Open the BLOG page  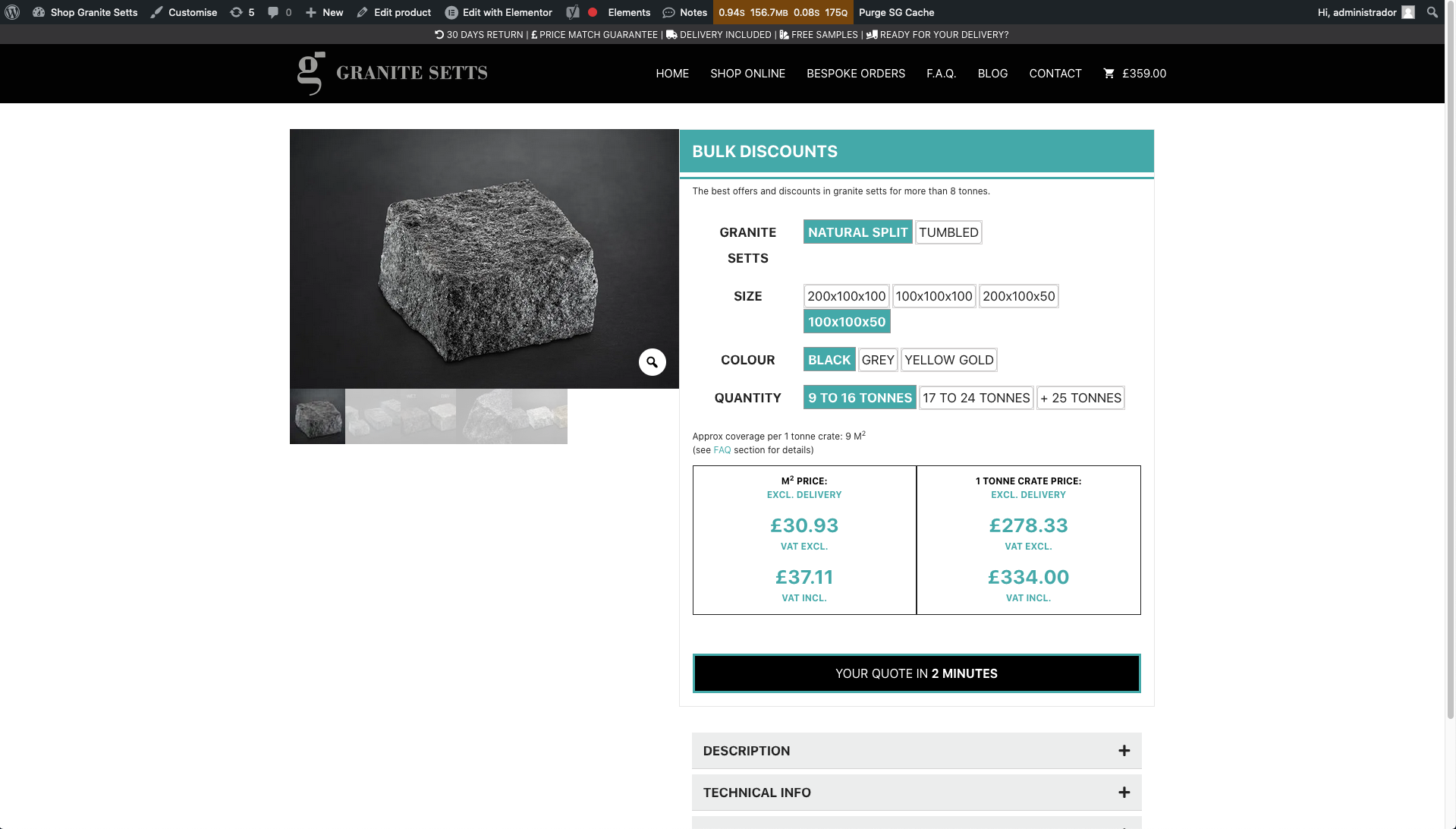pyautogui.click(x=992, y=74)
